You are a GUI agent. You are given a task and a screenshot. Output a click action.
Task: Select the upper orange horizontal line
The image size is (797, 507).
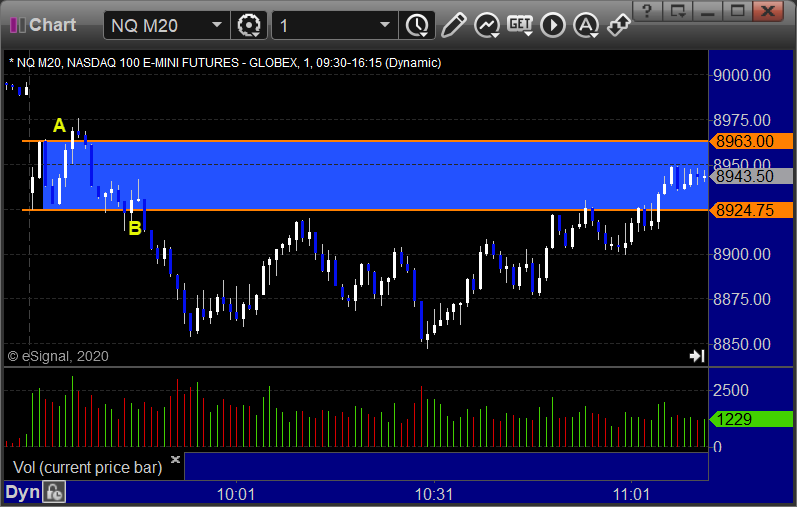point(365,141)
